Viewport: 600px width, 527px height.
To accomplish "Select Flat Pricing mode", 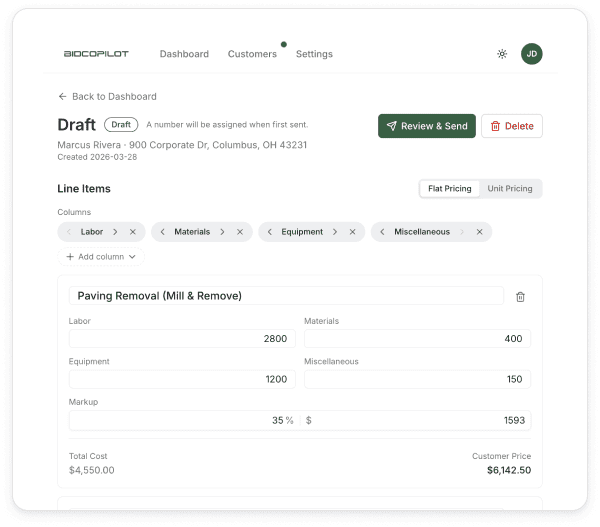I will tap(450, 189).
